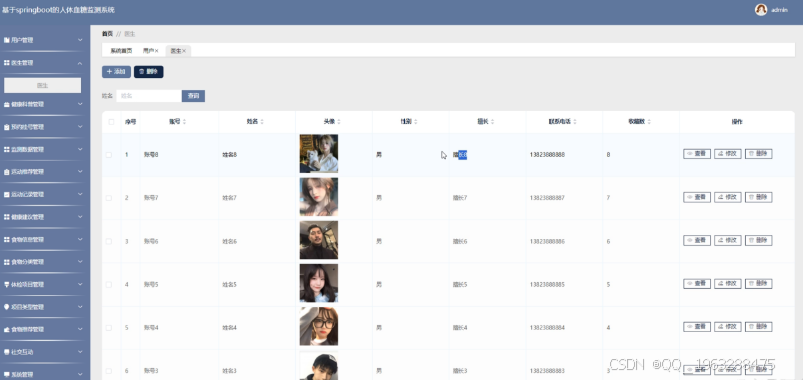The height and width of the screenshot is (380, 803).
Task: Click the 运动记录管理 sidebar icon
Action: [x=7, y=195]
